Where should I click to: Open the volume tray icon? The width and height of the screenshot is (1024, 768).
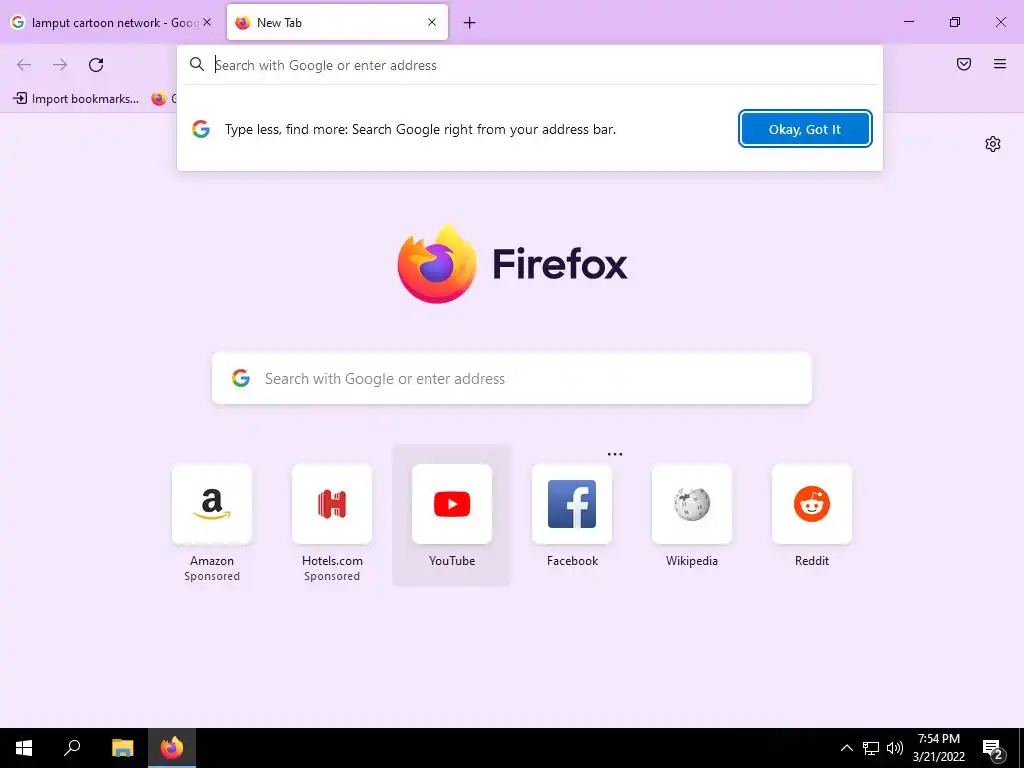click(895, 748)
